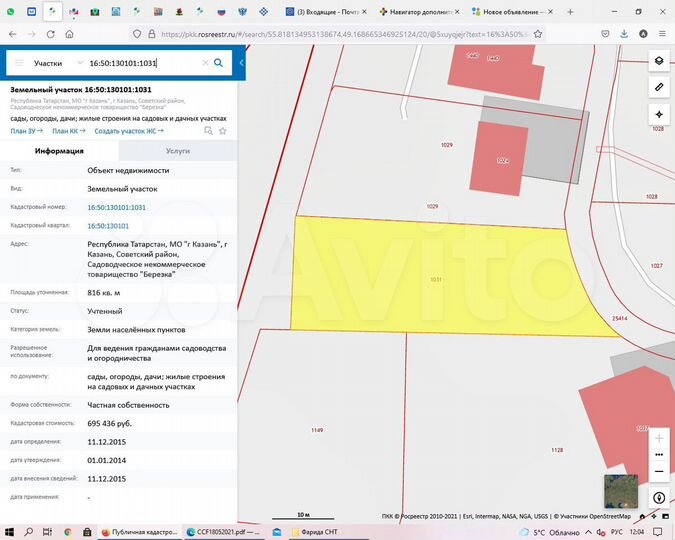Image resolution: width=675 pixels, height=540 pixels.
Task: Switch to the Информация tab
Action: [59, 151]
